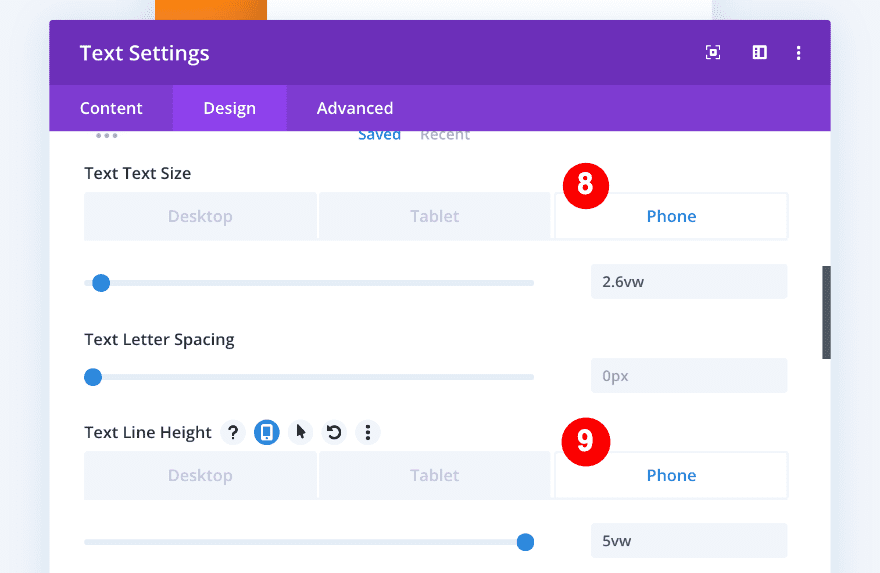Viewport: 880px width, 573px height.
Task: Open the Text Settings three-dot menu
Action: [798, 53]
